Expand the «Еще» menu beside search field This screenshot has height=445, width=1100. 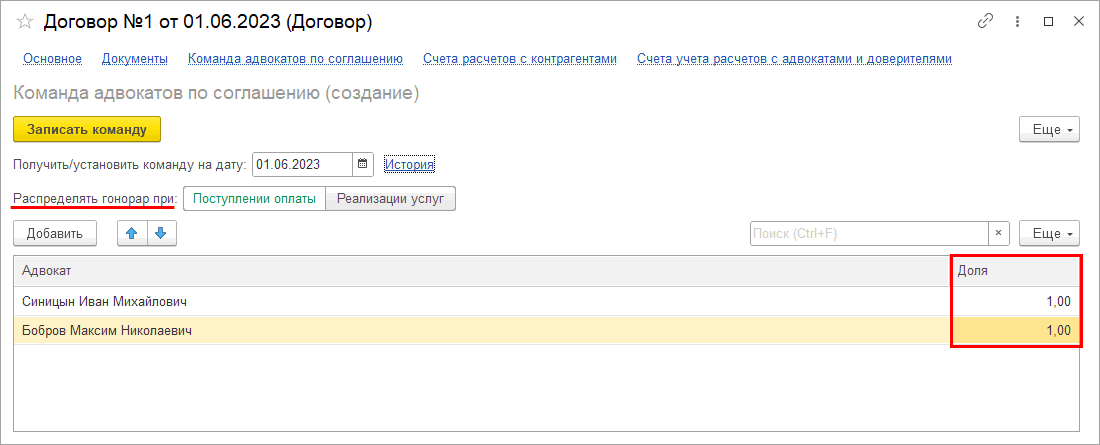pyautogui.click(x=1049, y=233)
